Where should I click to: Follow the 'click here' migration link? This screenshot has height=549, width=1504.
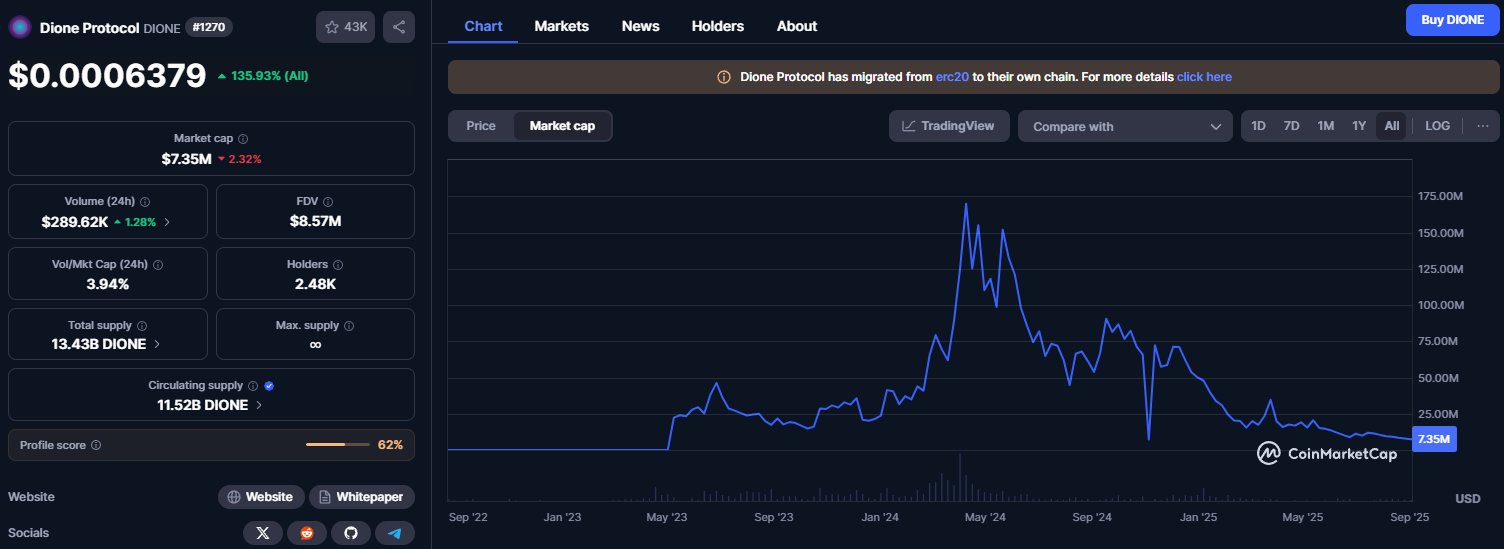(x=1204, y=77)
